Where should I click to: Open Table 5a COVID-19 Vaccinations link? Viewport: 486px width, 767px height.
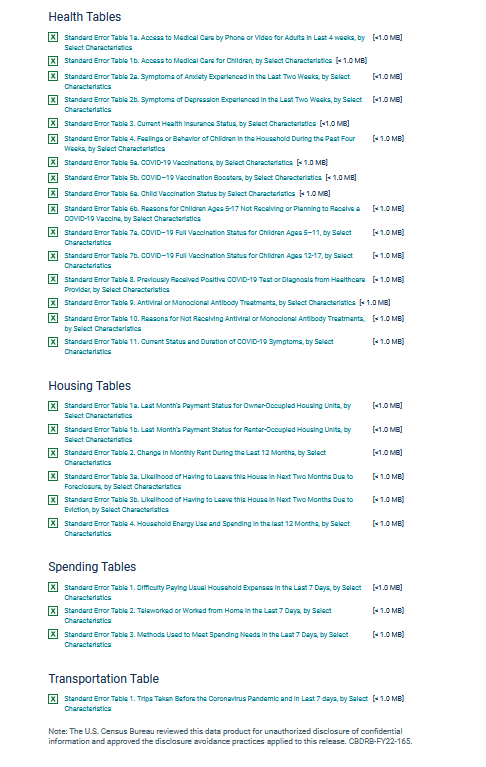[178, 162]
